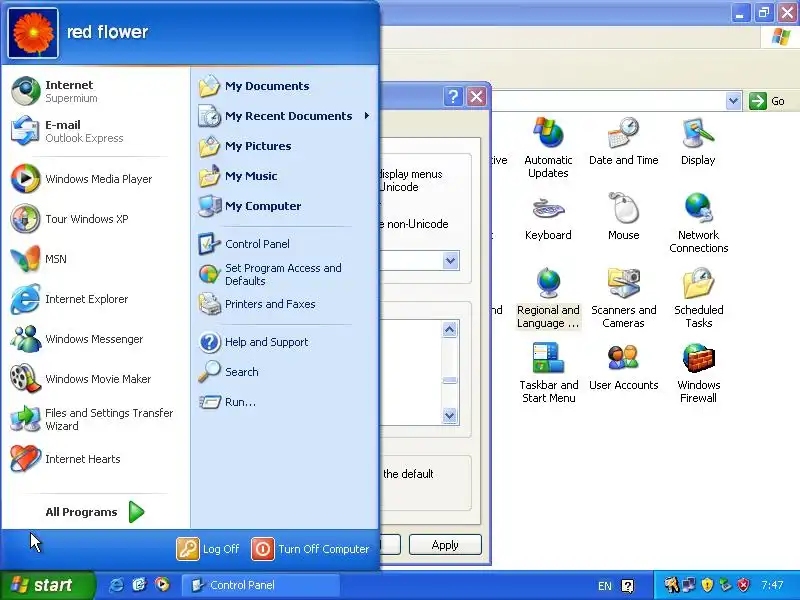Click the clock showing 7:47
800x600 pixels.
772,585
